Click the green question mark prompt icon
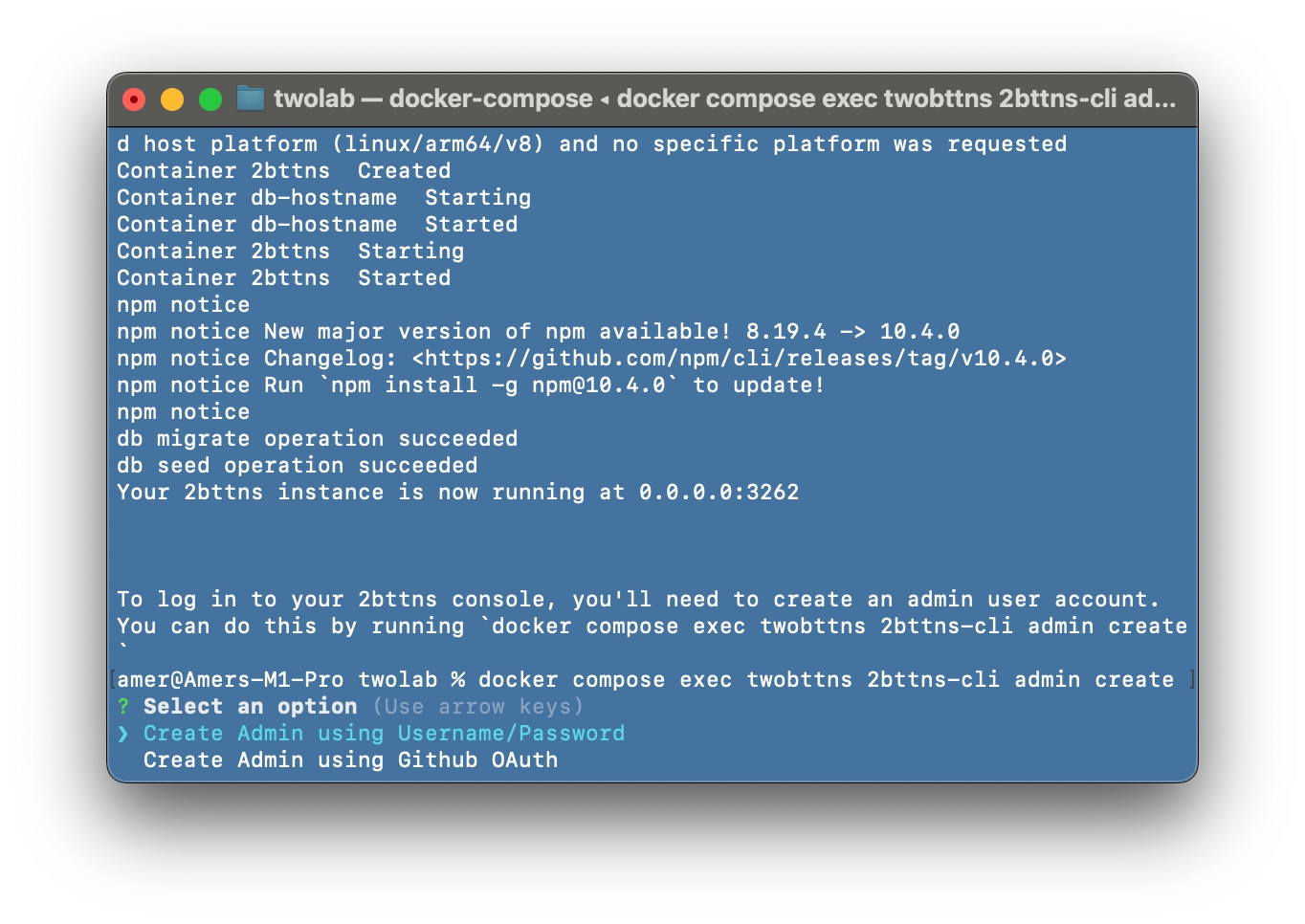The width and height of the screenshot is (1305, 924). point(123,707)
